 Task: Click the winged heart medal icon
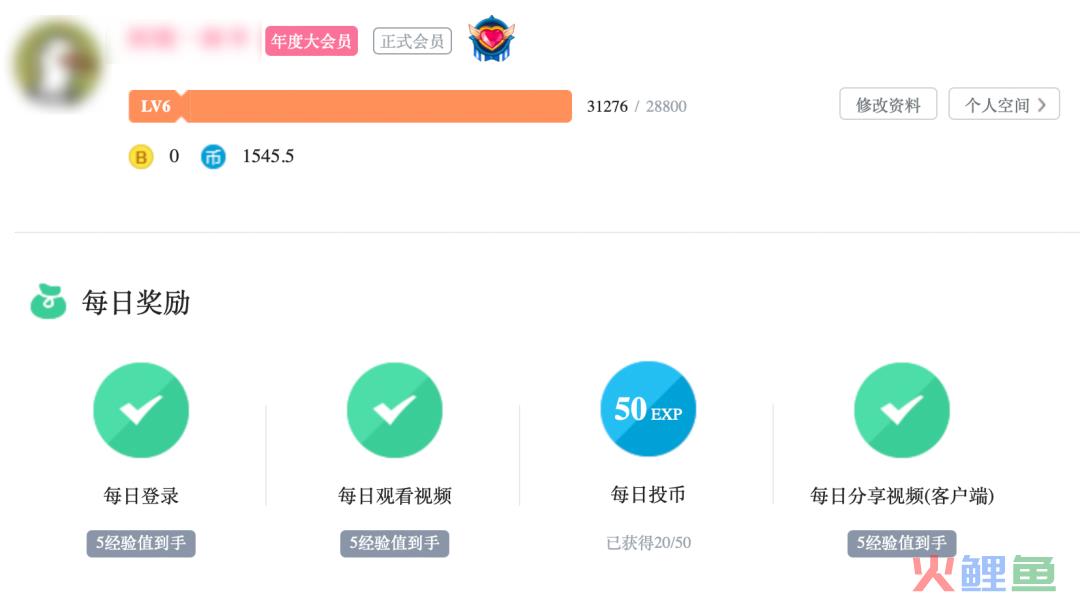coord(491,39)
